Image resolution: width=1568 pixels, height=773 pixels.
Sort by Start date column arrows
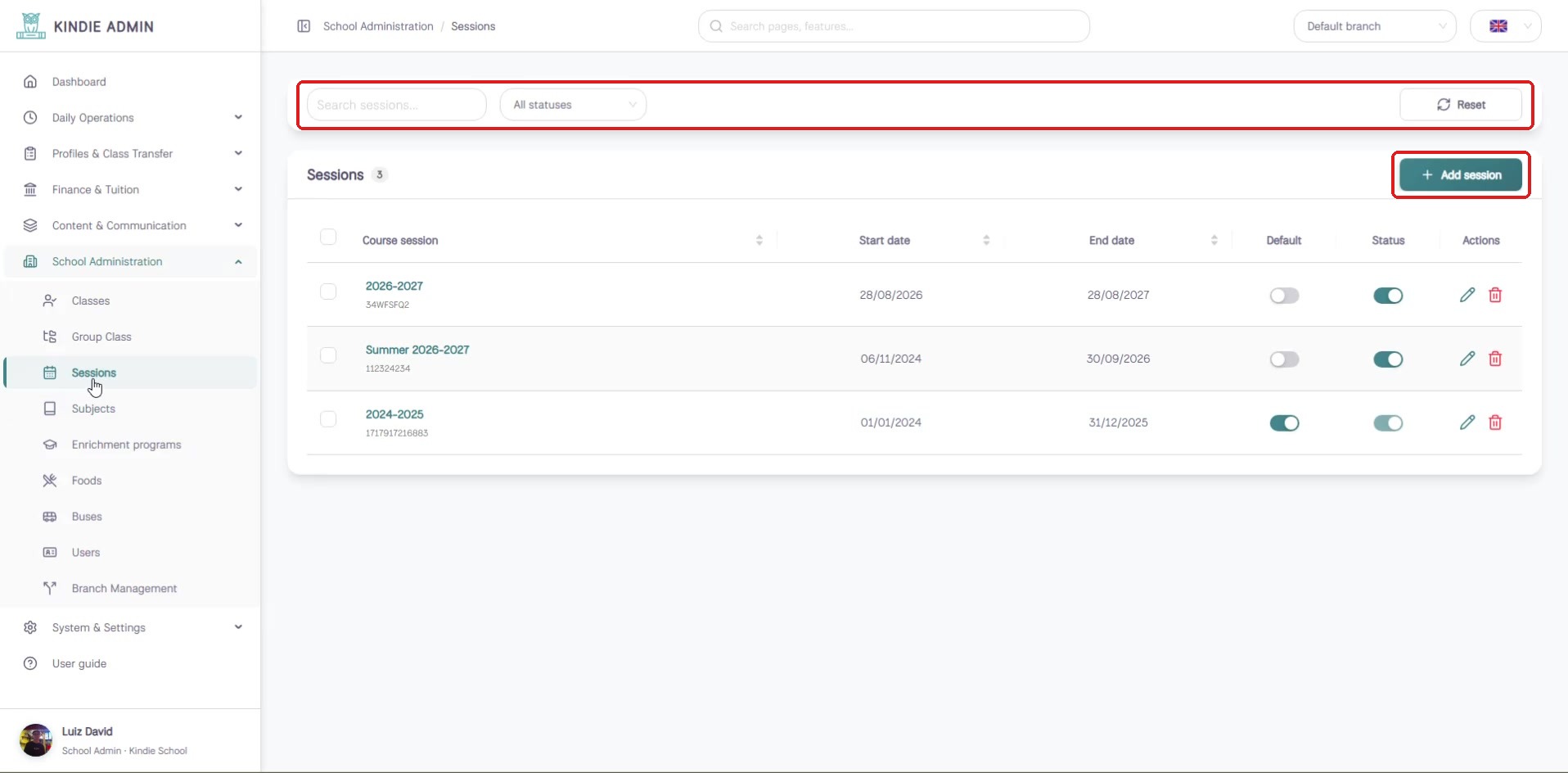tap(986, 240)
